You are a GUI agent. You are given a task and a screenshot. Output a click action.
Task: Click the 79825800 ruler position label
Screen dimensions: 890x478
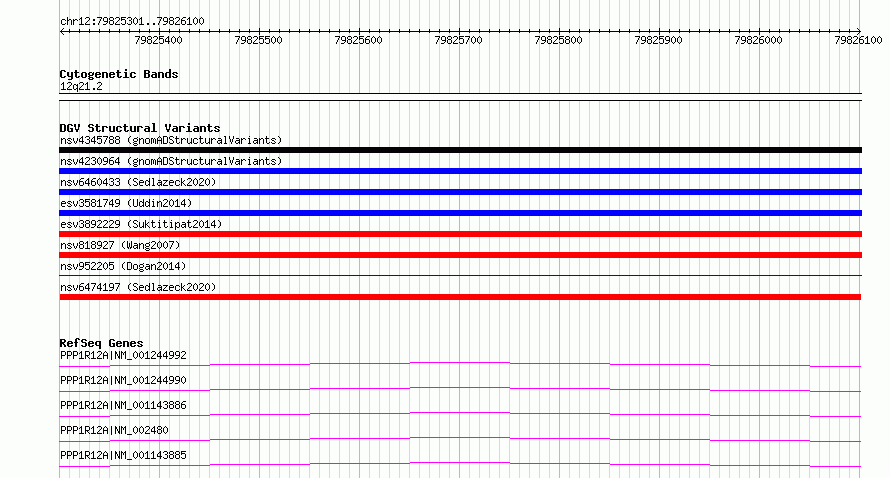(x=558, y=40)
